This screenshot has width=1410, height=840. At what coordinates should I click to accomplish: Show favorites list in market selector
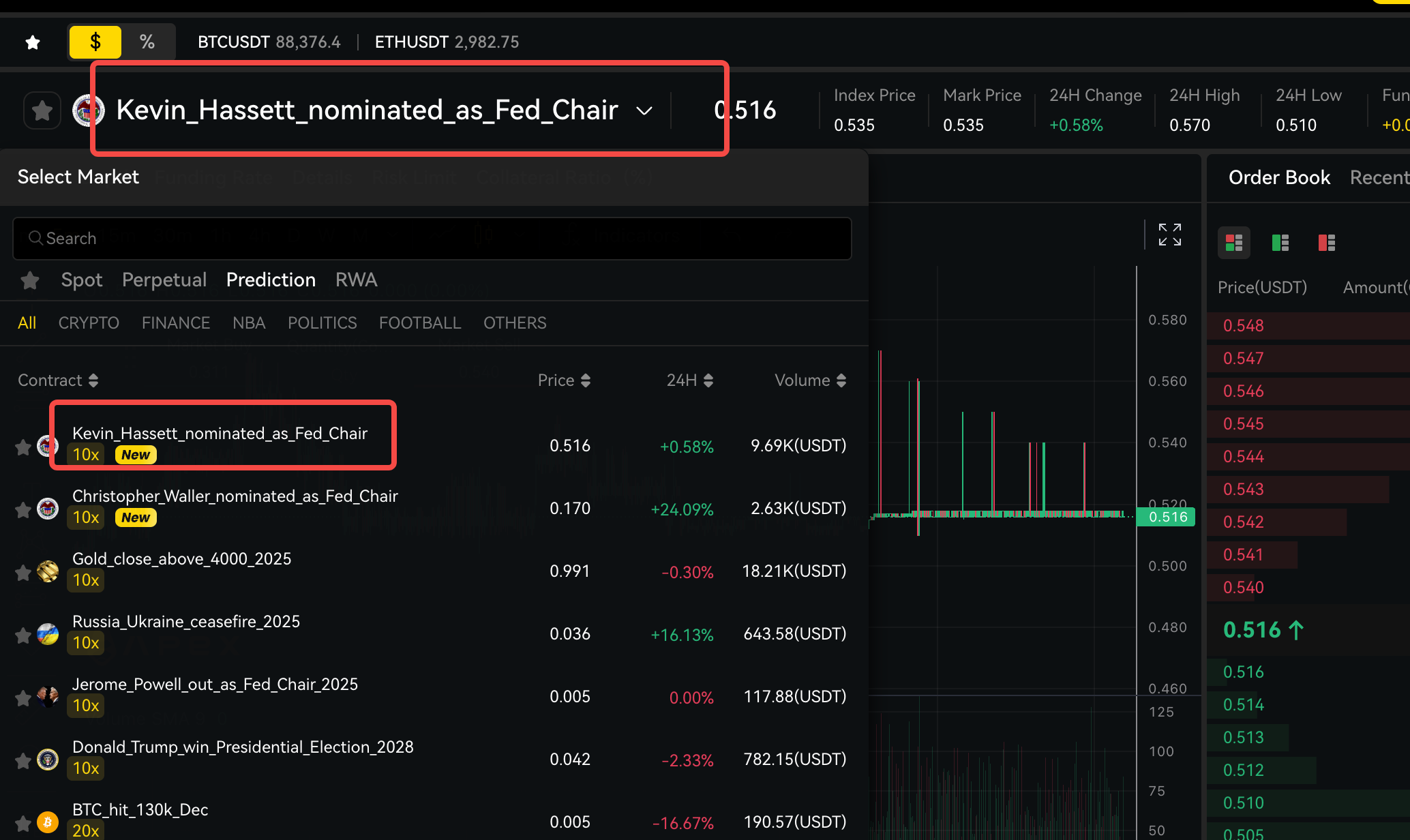click(x=30, y=280)
